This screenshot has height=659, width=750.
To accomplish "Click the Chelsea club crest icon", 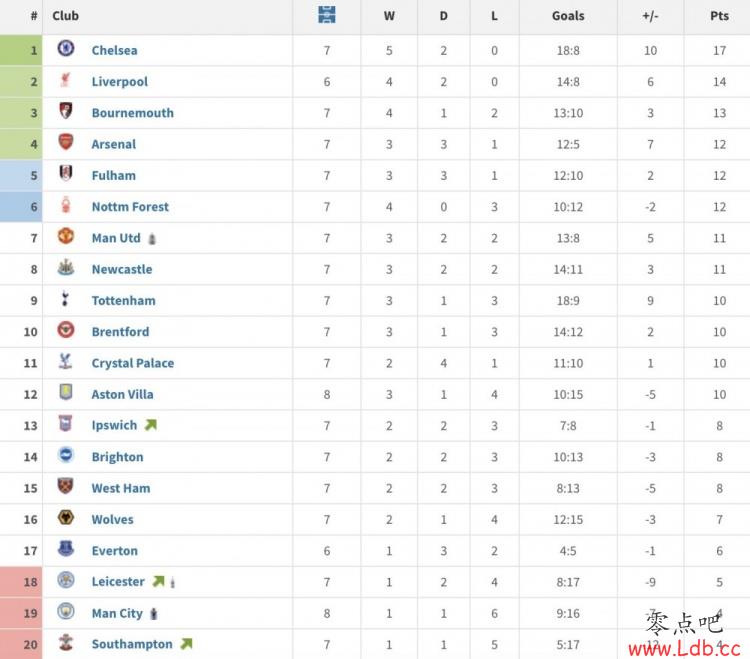I will pyautogui.click(x=66, y=49).
